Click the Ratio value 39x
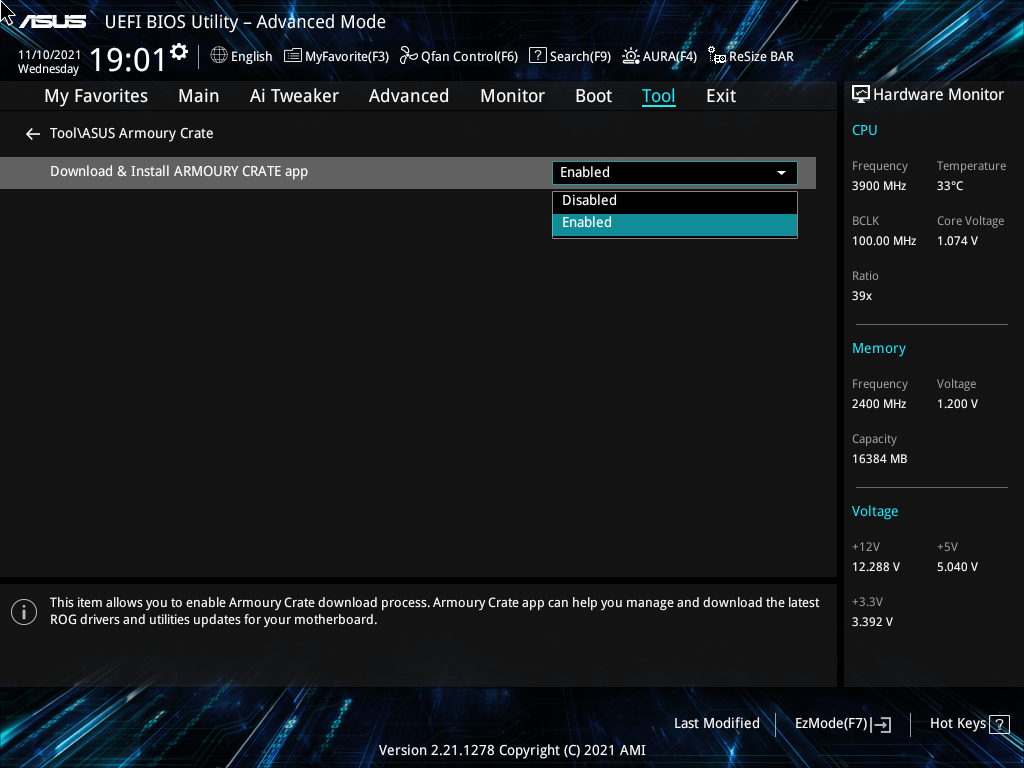1024x768 pixels. [861, 296]
